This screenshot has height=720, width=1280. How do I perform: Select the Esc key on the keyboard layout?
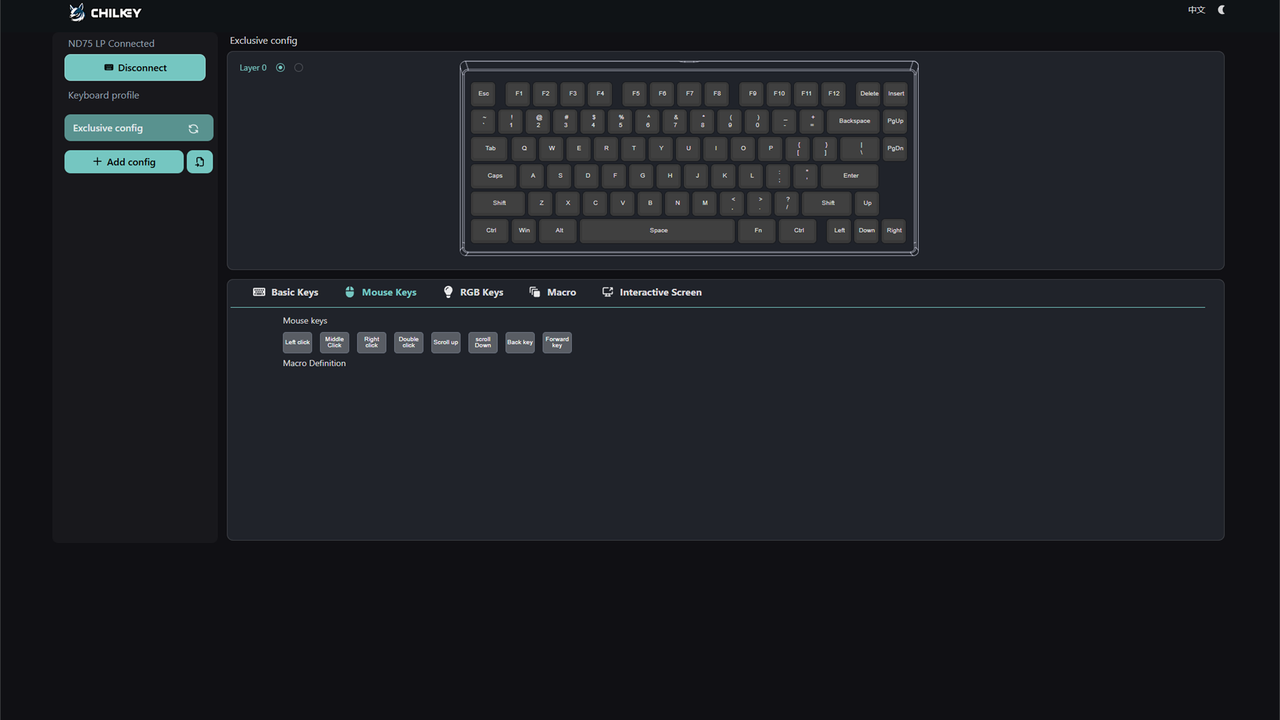click(x=483, y=94)
